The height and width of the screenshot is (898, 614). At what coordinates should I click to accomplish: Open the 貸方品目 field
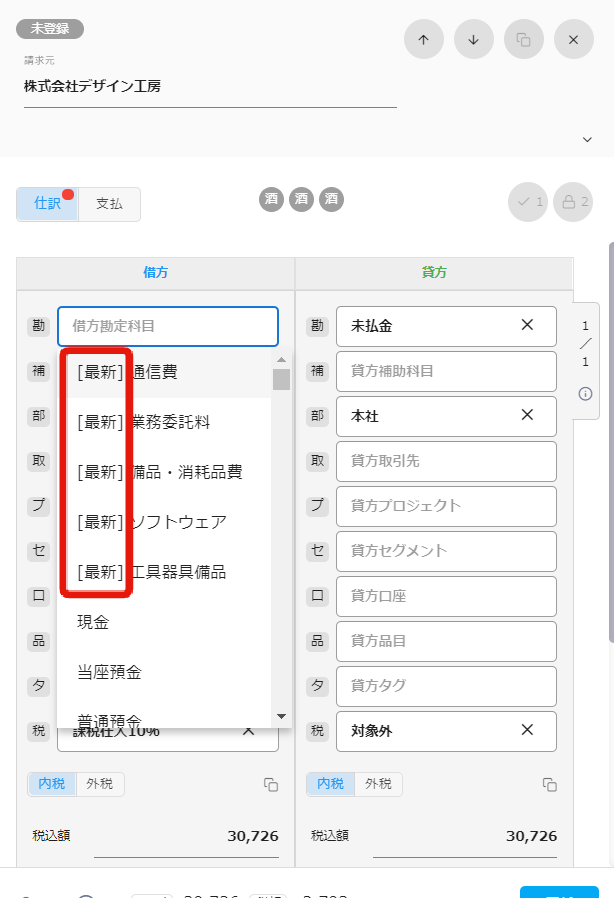446,641
